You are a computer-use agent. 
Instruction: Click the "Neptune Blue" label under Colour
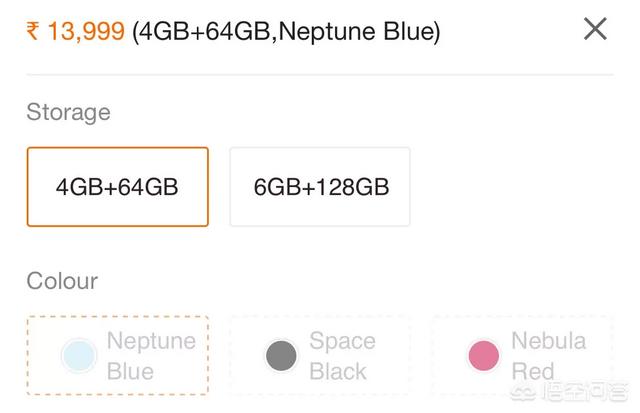pos(150,356)
